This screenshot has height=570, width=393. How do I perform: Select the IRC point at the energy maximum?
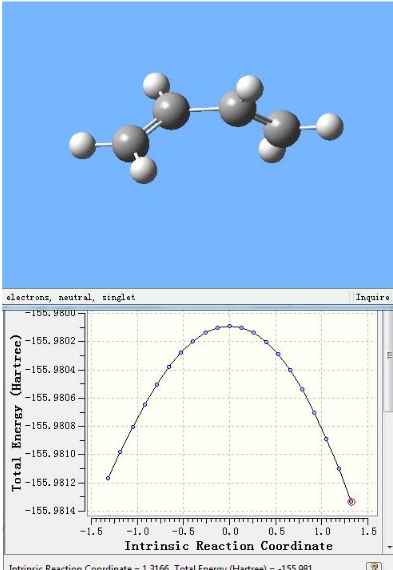[229, 326]
